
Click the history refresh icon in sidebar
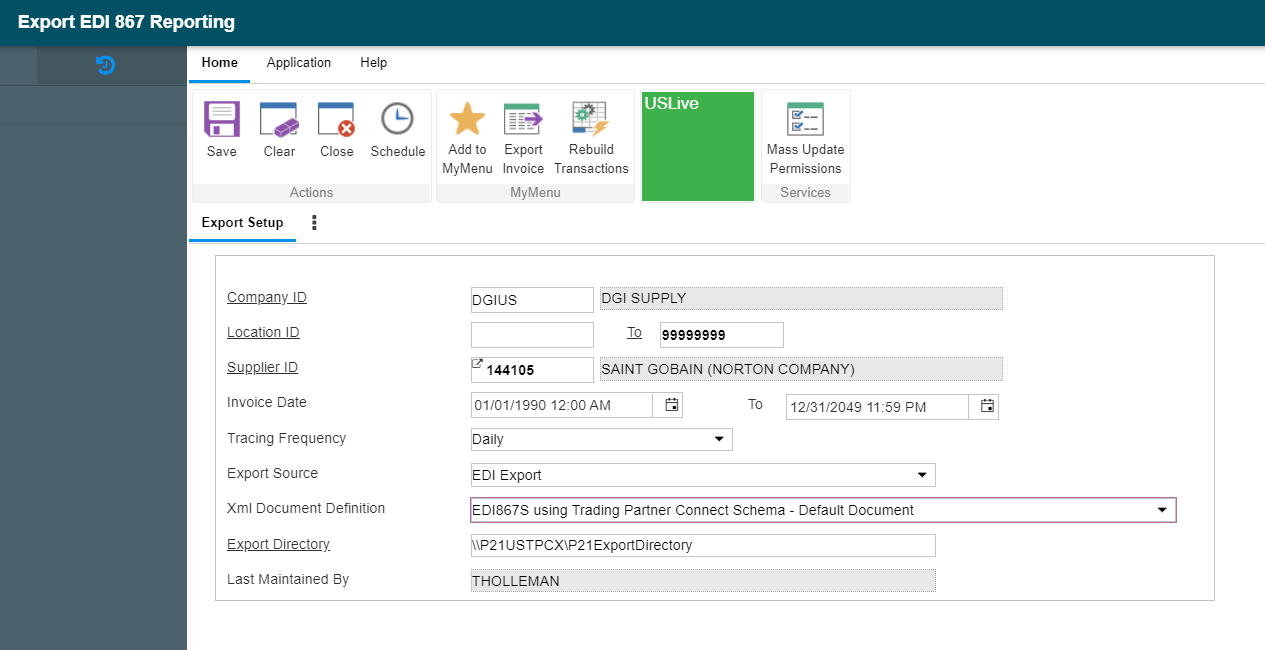coord(105,66)
